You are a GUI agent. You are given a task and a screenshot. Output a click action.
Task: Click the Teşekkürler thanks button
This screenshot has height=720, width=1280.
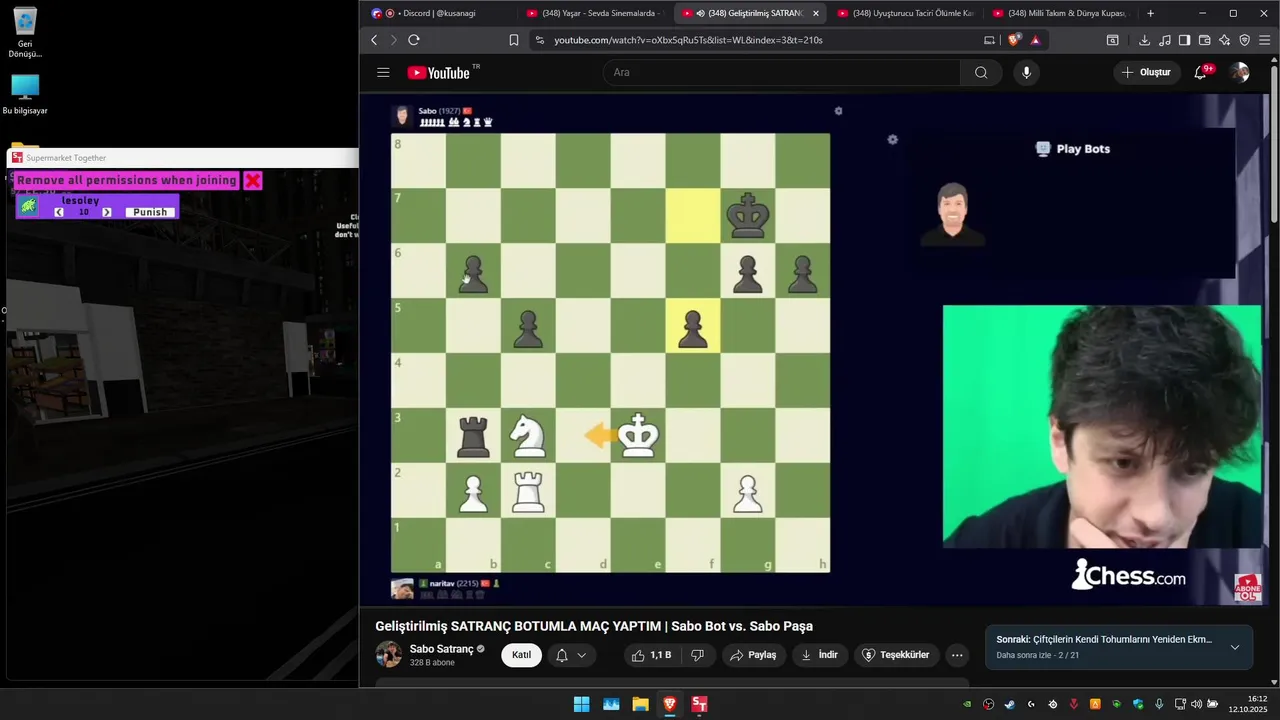[896, 655]
